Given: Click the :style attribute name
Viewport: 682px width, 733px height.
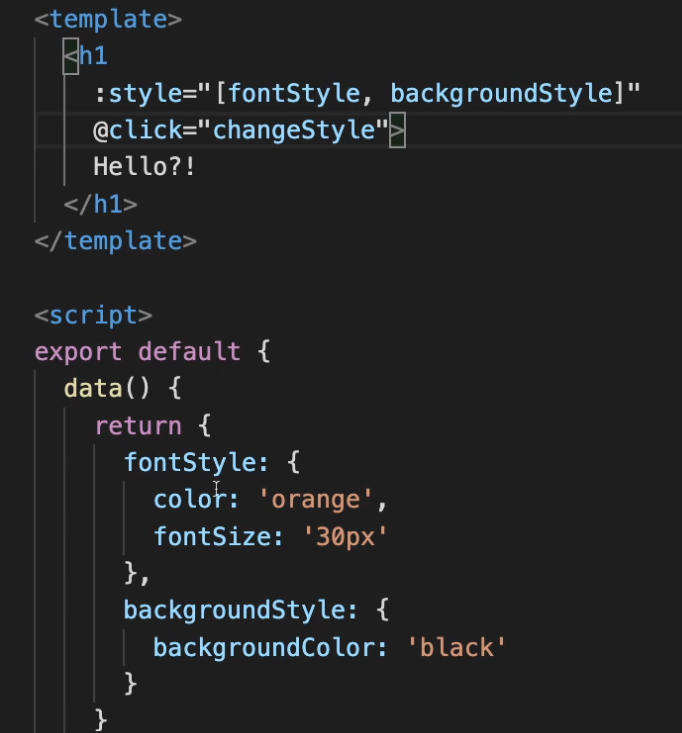Looking at the screenshot, I should (138, 93).
